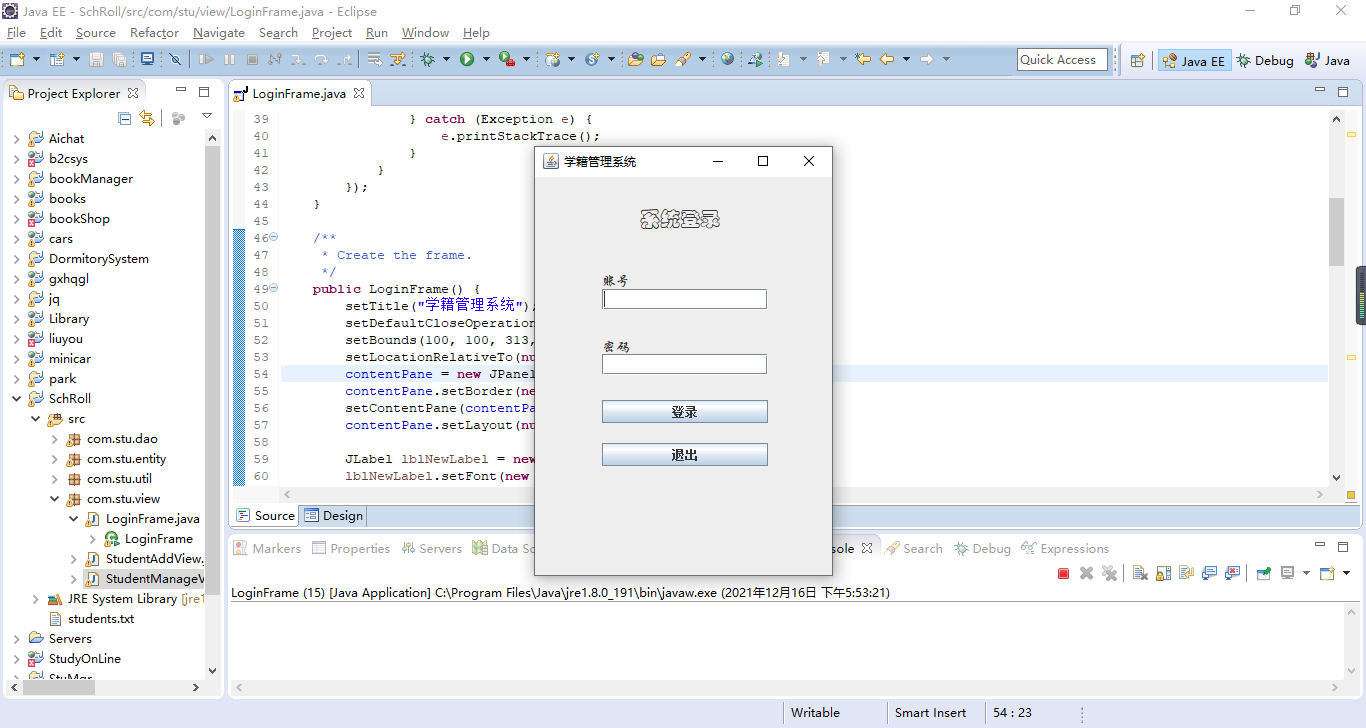
Task: Click the green Run button in toolbar
Action: (x=467, y=60)
